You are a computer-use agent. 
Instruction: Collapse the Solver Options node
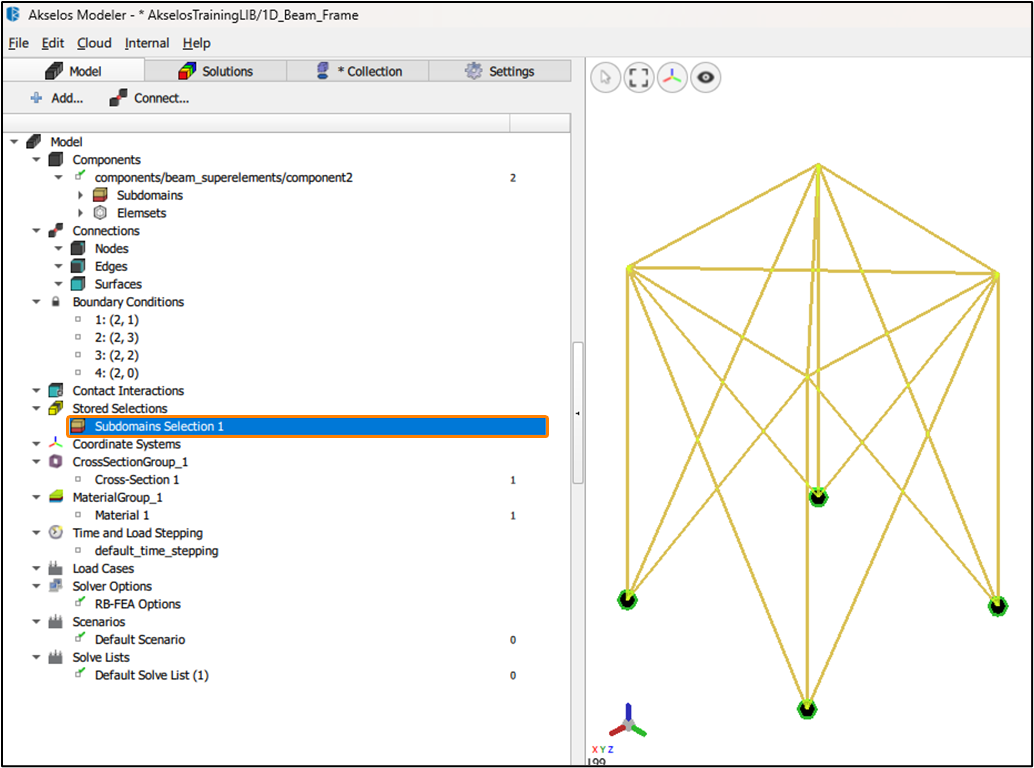[x=36, y=586]
